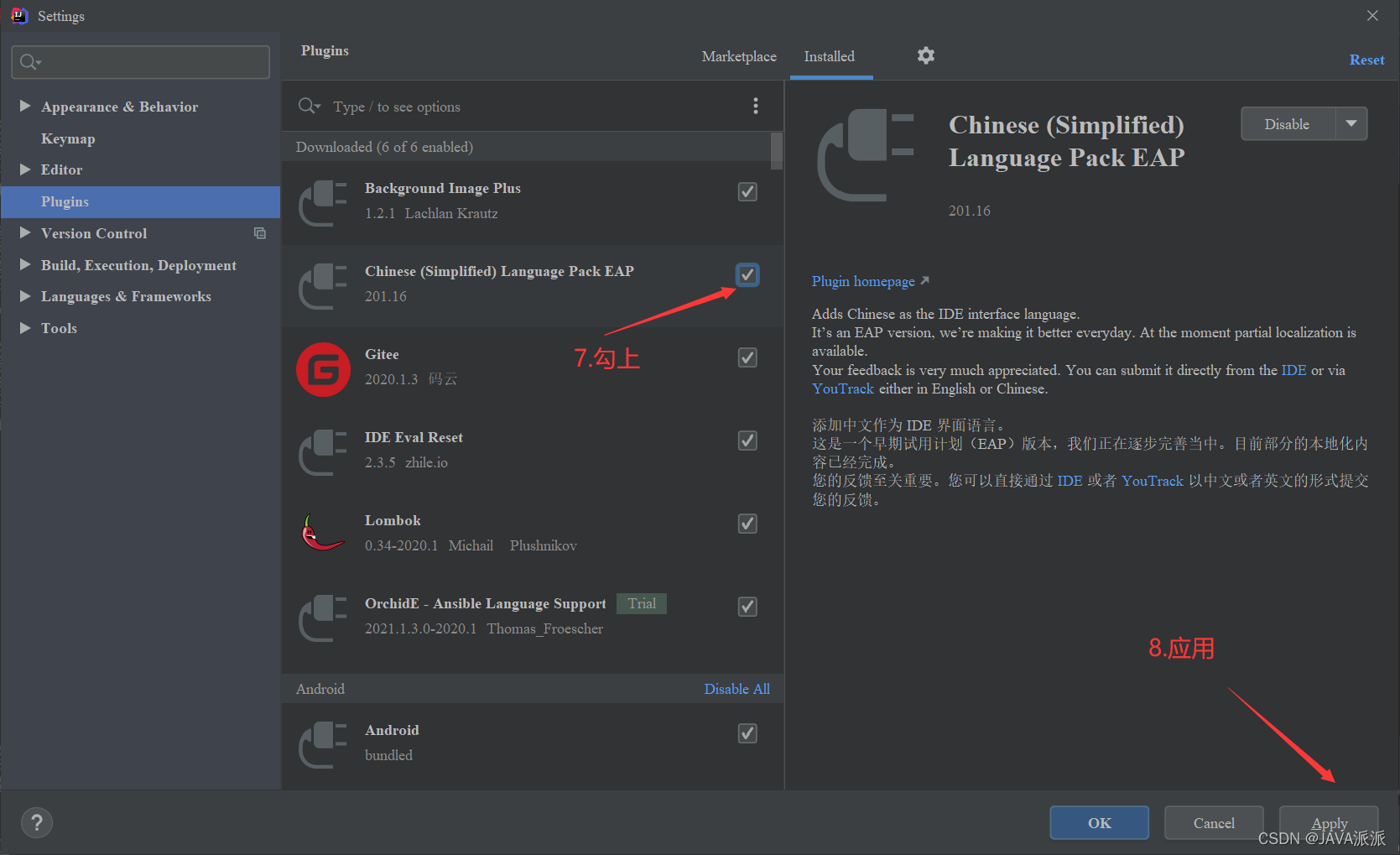This screenshot has height=855, width=1400.
Task: Toggle the Gitee plugin checkbox
Action: [747, 357]
